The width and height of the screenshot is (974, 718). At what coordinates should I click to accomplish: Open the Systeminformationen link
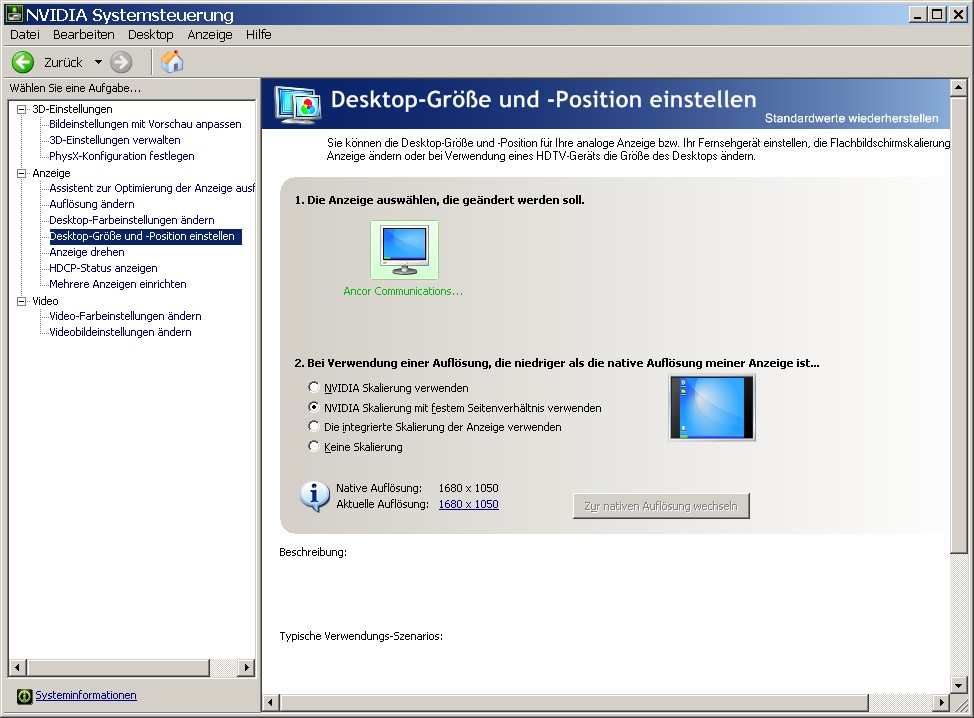point(86,695)
